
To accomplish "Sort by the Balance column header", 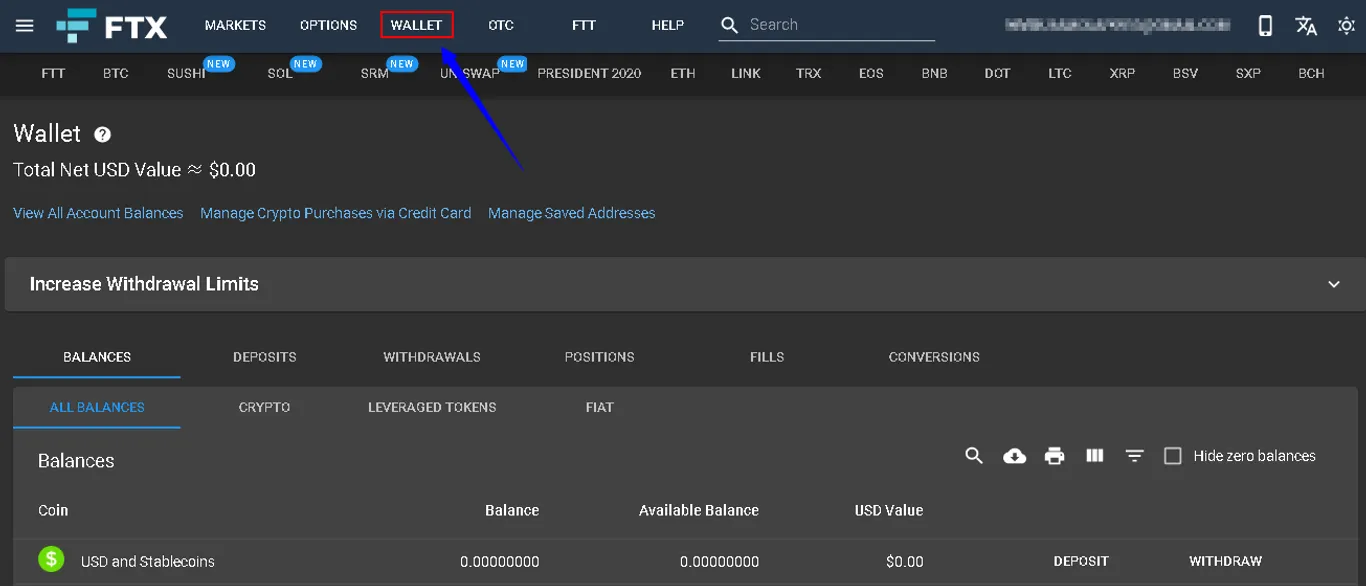I will [512, 510].
